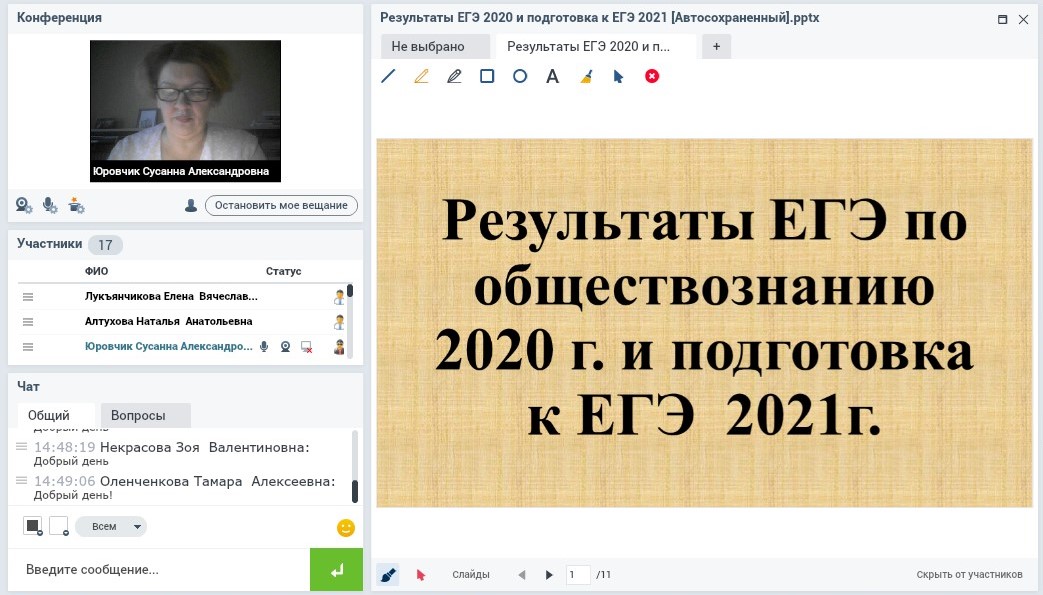Screen dimensions: 1043x595
Task: Switch to the Не выбрано tab
Action: 435,47
